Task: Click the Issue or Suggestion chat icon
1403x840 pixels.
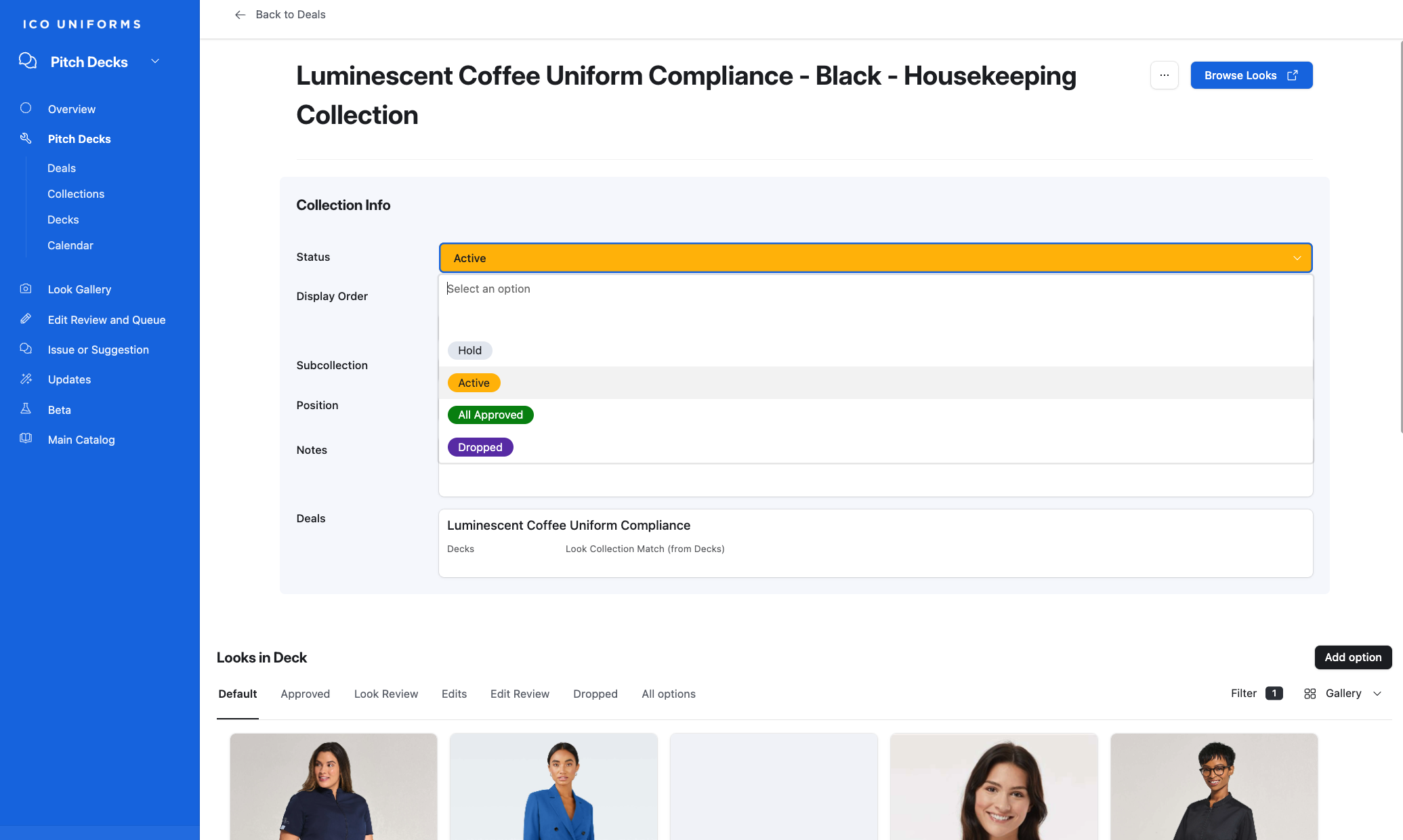Action: pos(26,349)
